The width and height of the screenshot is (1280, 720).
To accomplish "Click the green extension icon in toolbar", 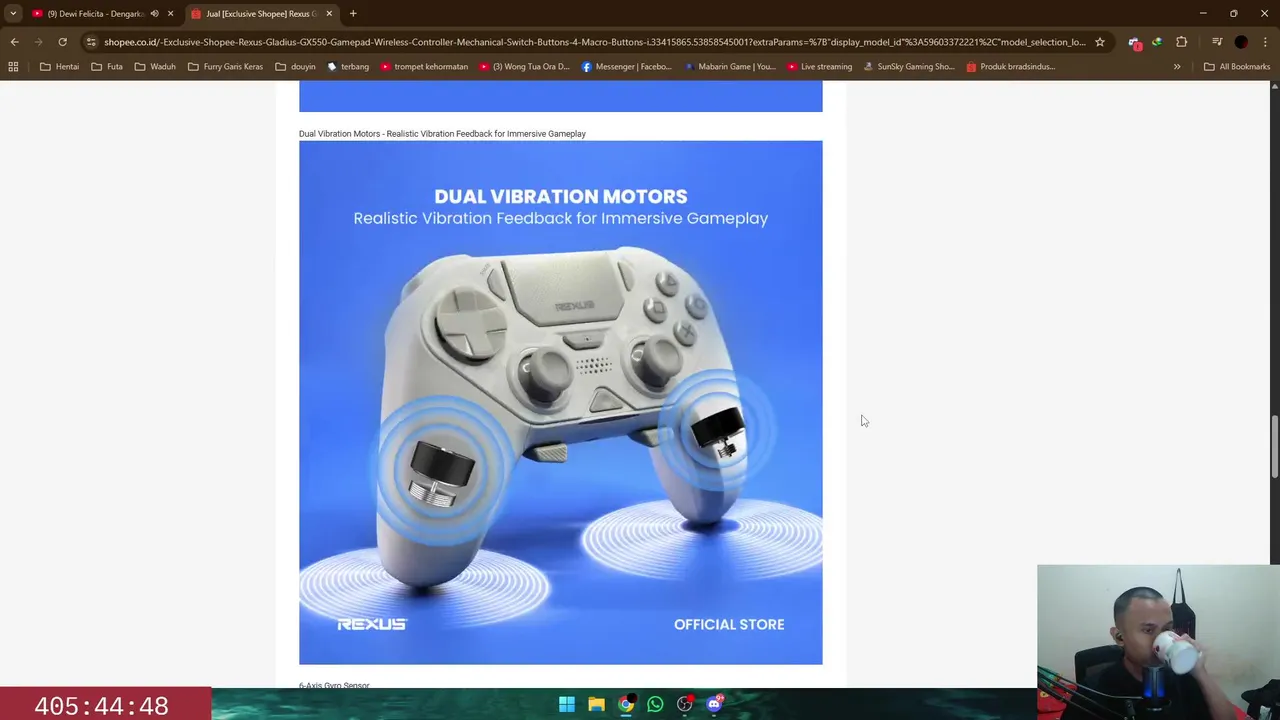I will pyautogui.click(x=1157, y=42).
